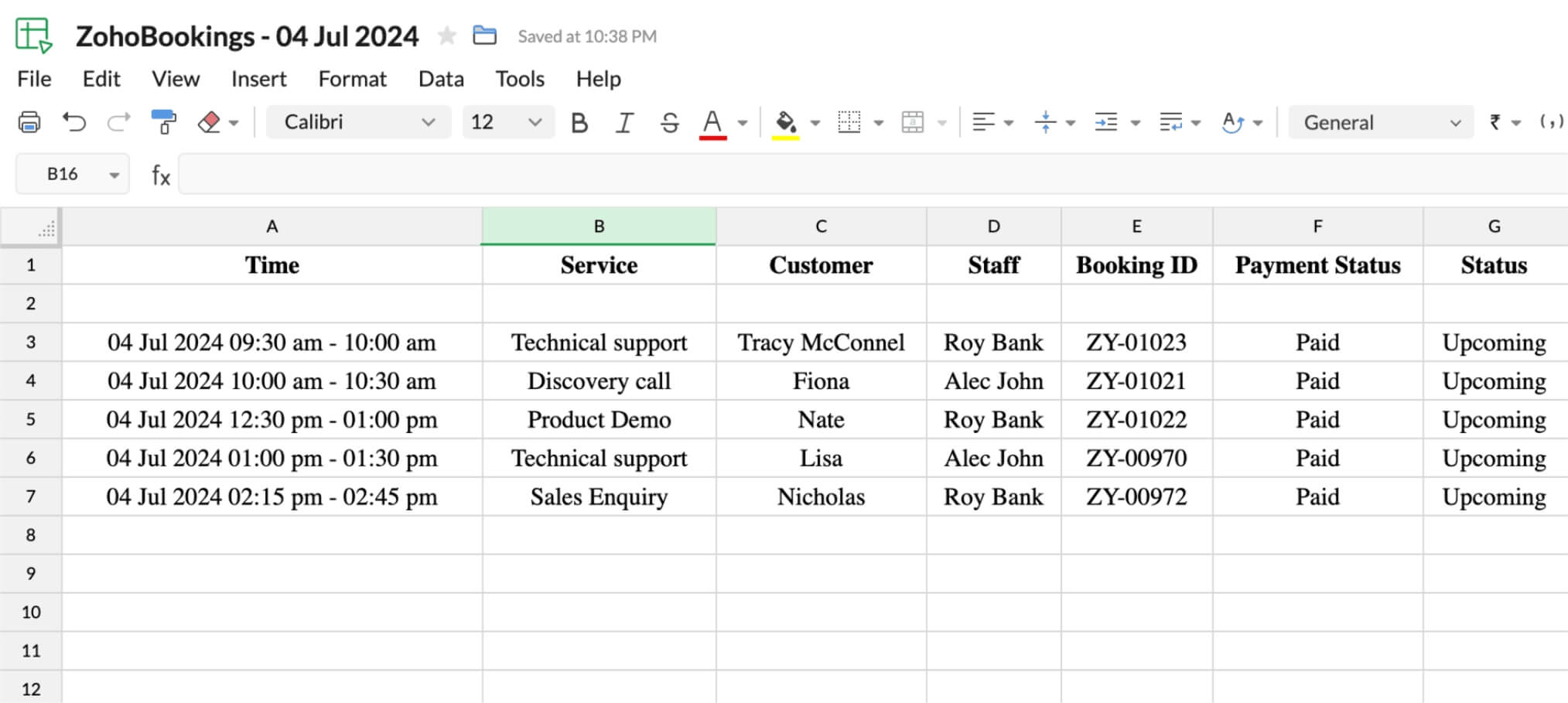The image size is (1568, 703).
Task: Open the folder location icon
Action: [x=484, y=36]
